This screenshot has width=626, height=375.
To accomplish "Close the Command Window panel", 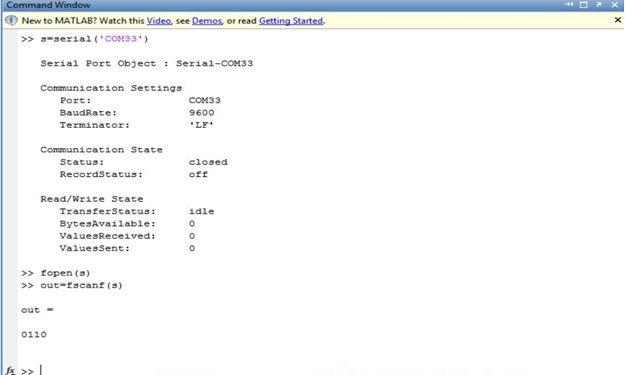I will [x=615, y=5].
